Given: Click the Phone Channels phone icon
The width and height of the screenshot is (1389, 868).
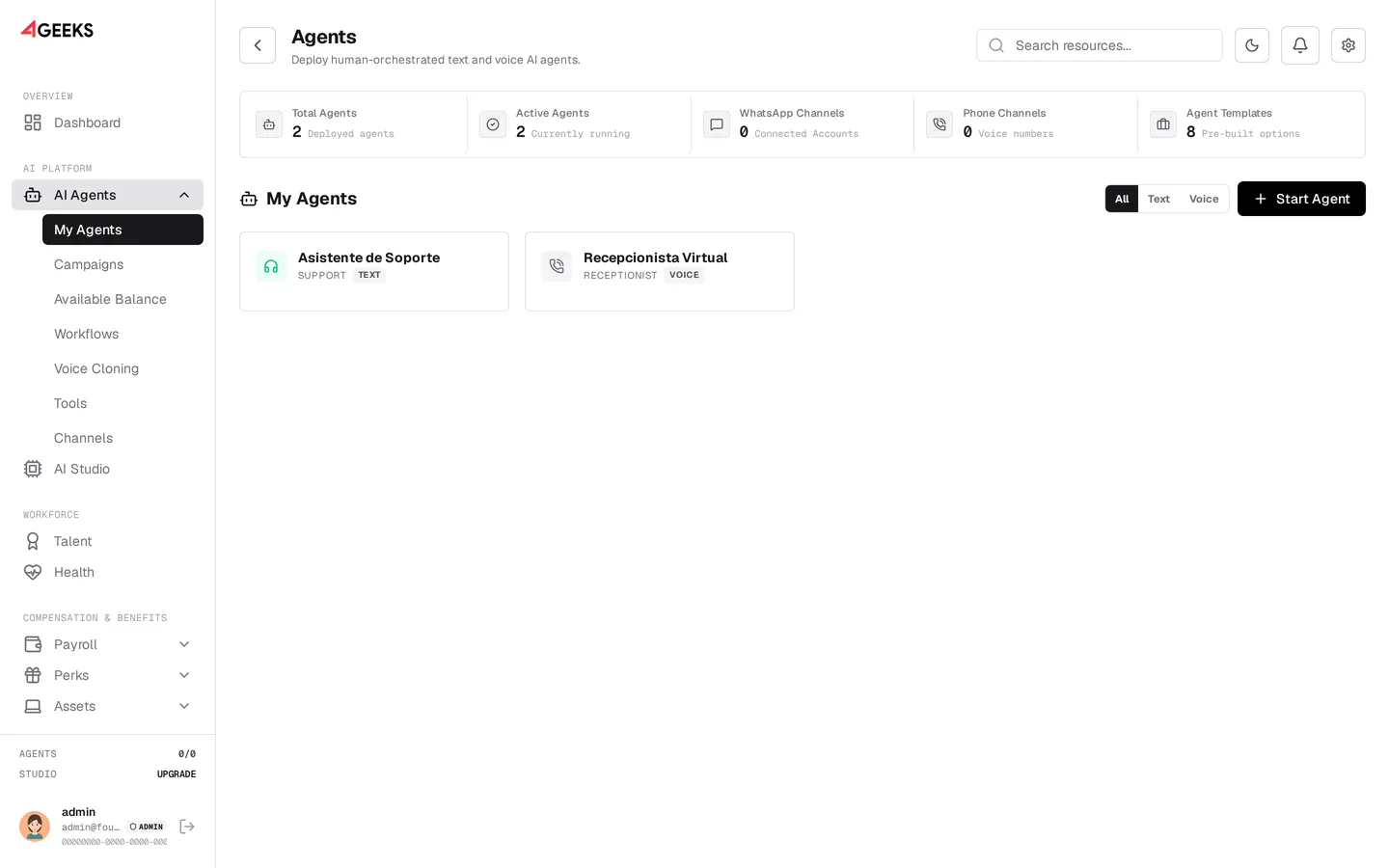Looking at the screenshot, I should tap(940, 124).
